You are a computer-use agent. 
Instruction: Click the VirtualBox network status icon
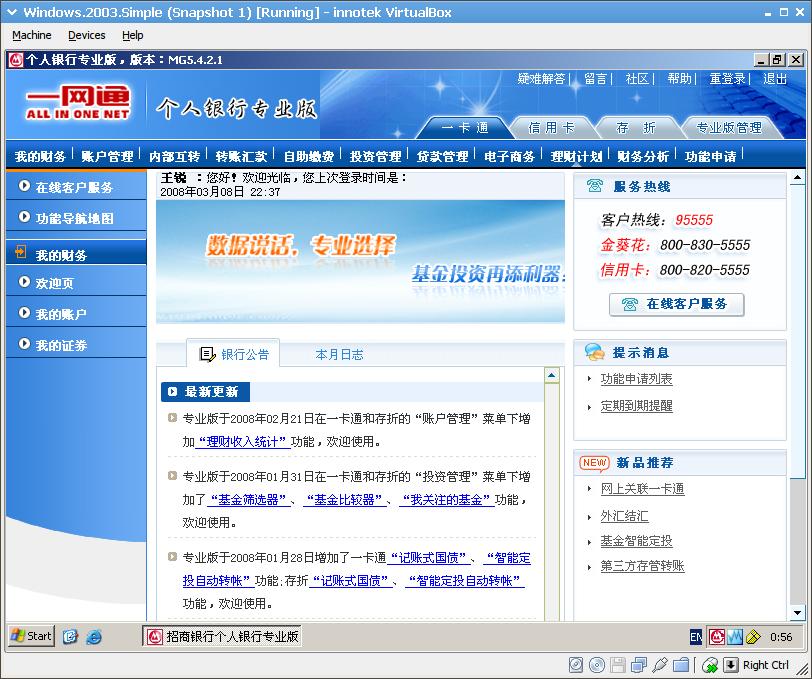click(639, 664)
